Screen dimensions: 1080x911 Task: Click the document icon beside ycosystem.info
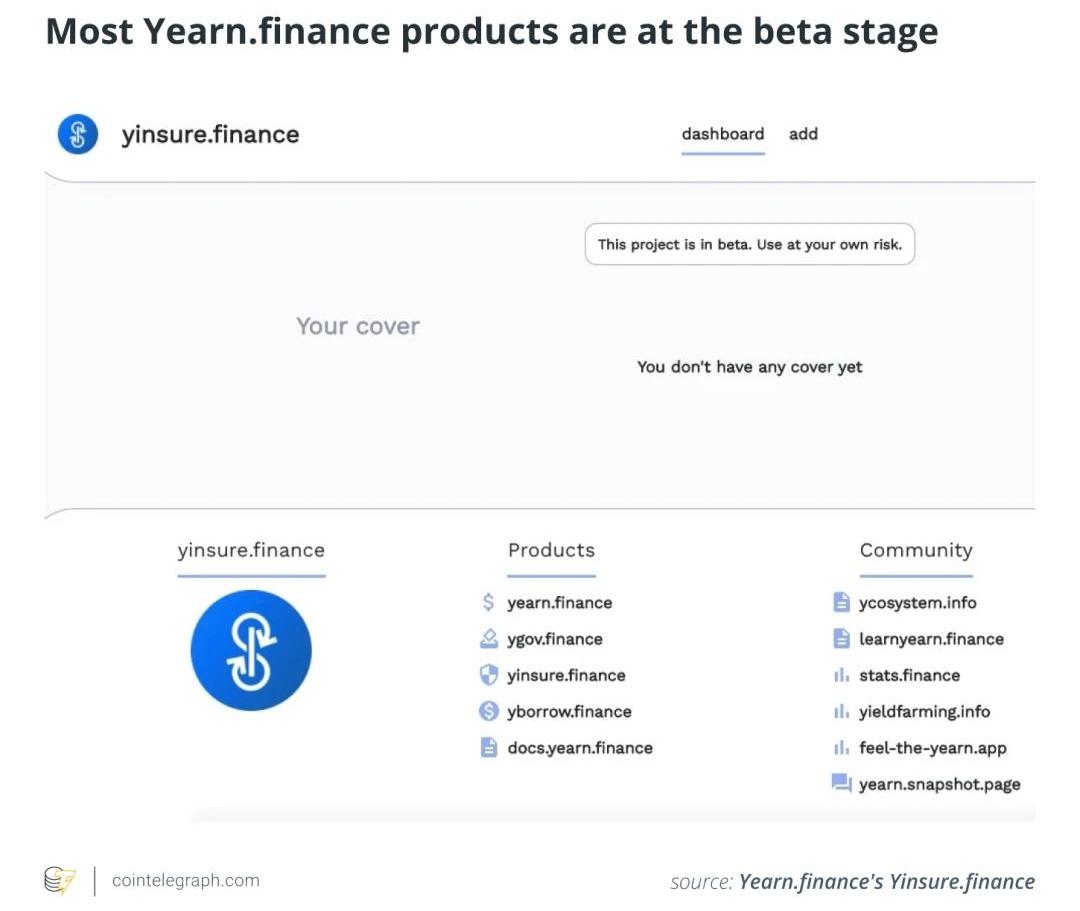841,603
